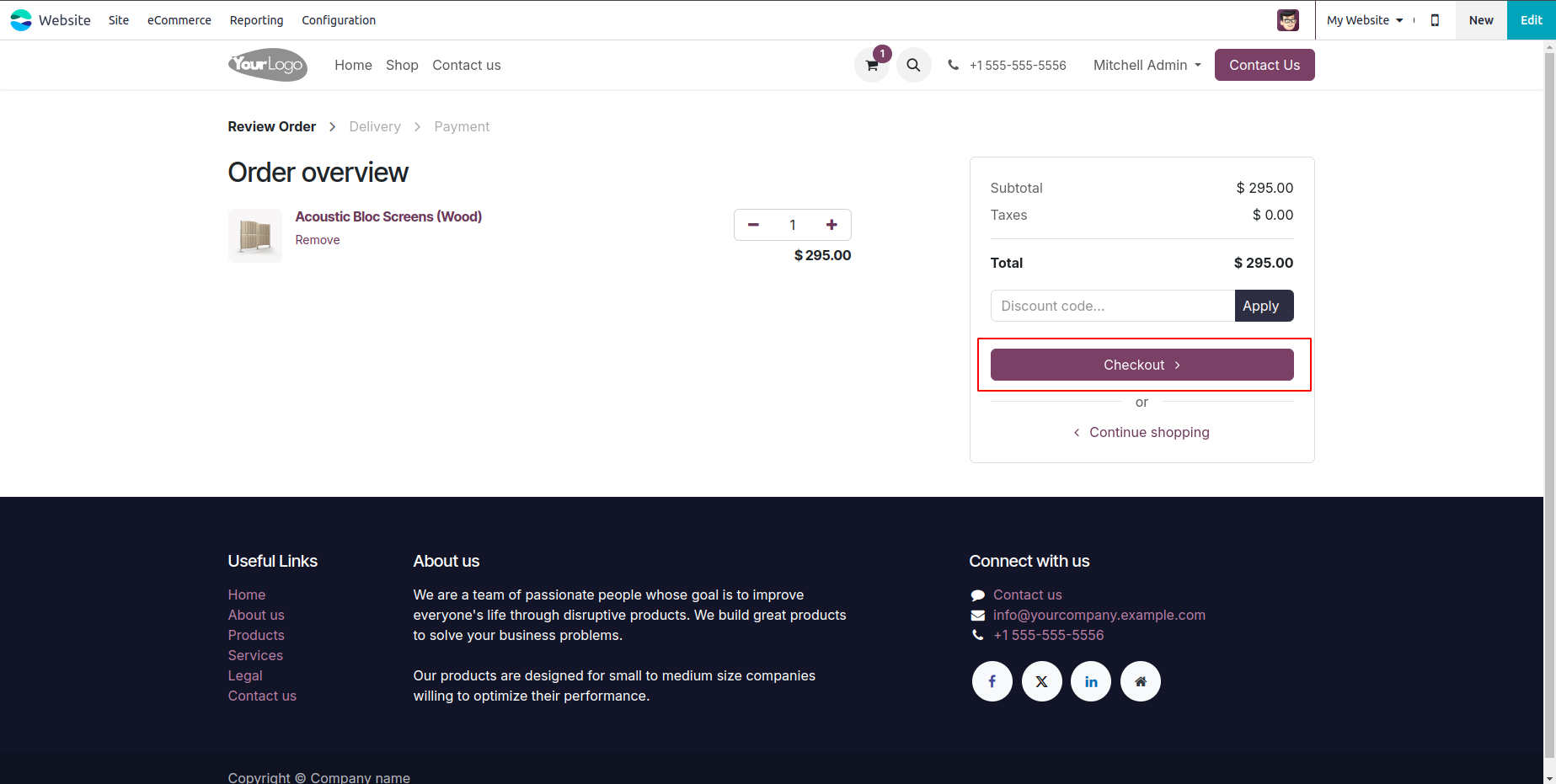
Task: Click the YourLogo site logo
Action: click(268, 65)
